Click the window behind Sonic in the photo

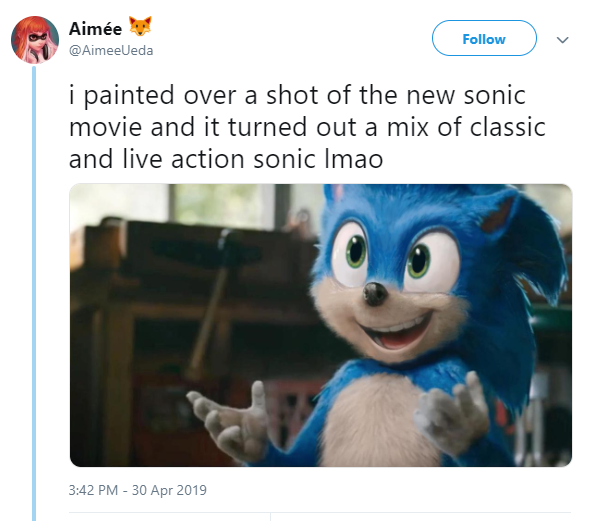coord(222,204)
